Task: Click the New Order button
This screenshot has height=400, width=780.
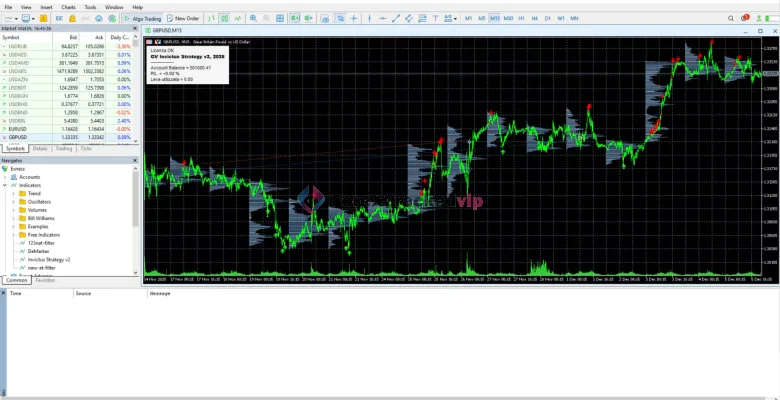Action: 183,18
